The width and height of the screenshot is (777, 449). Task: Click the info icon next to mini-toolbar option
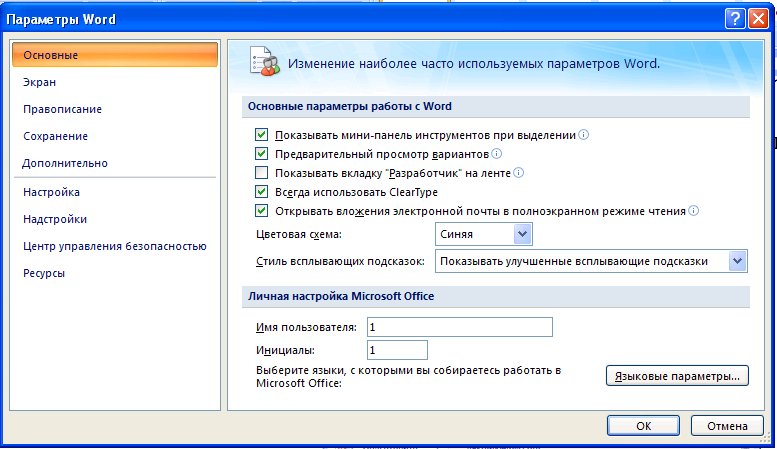584,135
